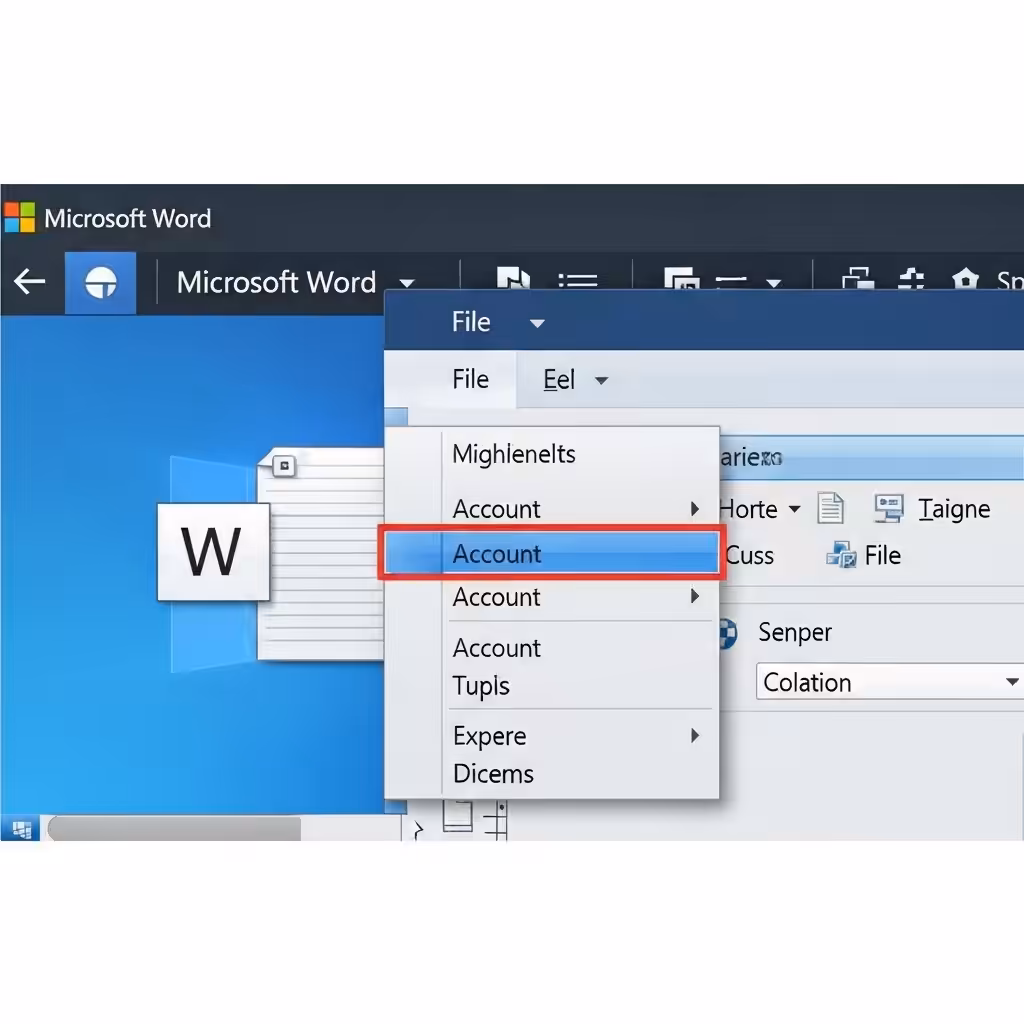Click the Colation dropdown arrow
The image size is (1024, 1024).
click(1012, 682)
